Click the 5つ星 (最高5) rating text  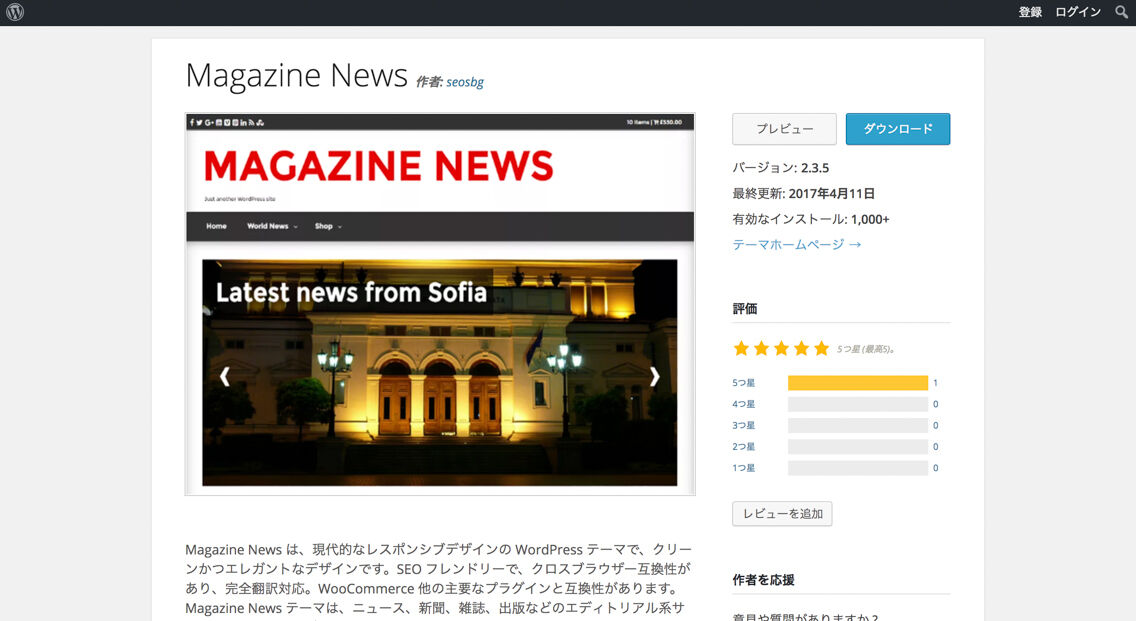click(866, 349)
